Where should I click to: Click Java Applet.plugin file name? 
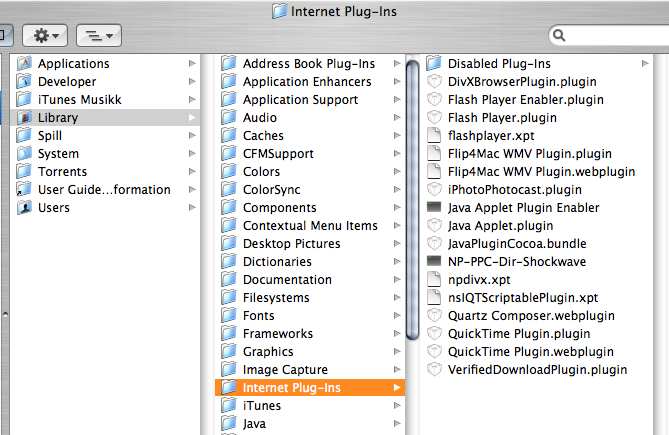point(500,226)
